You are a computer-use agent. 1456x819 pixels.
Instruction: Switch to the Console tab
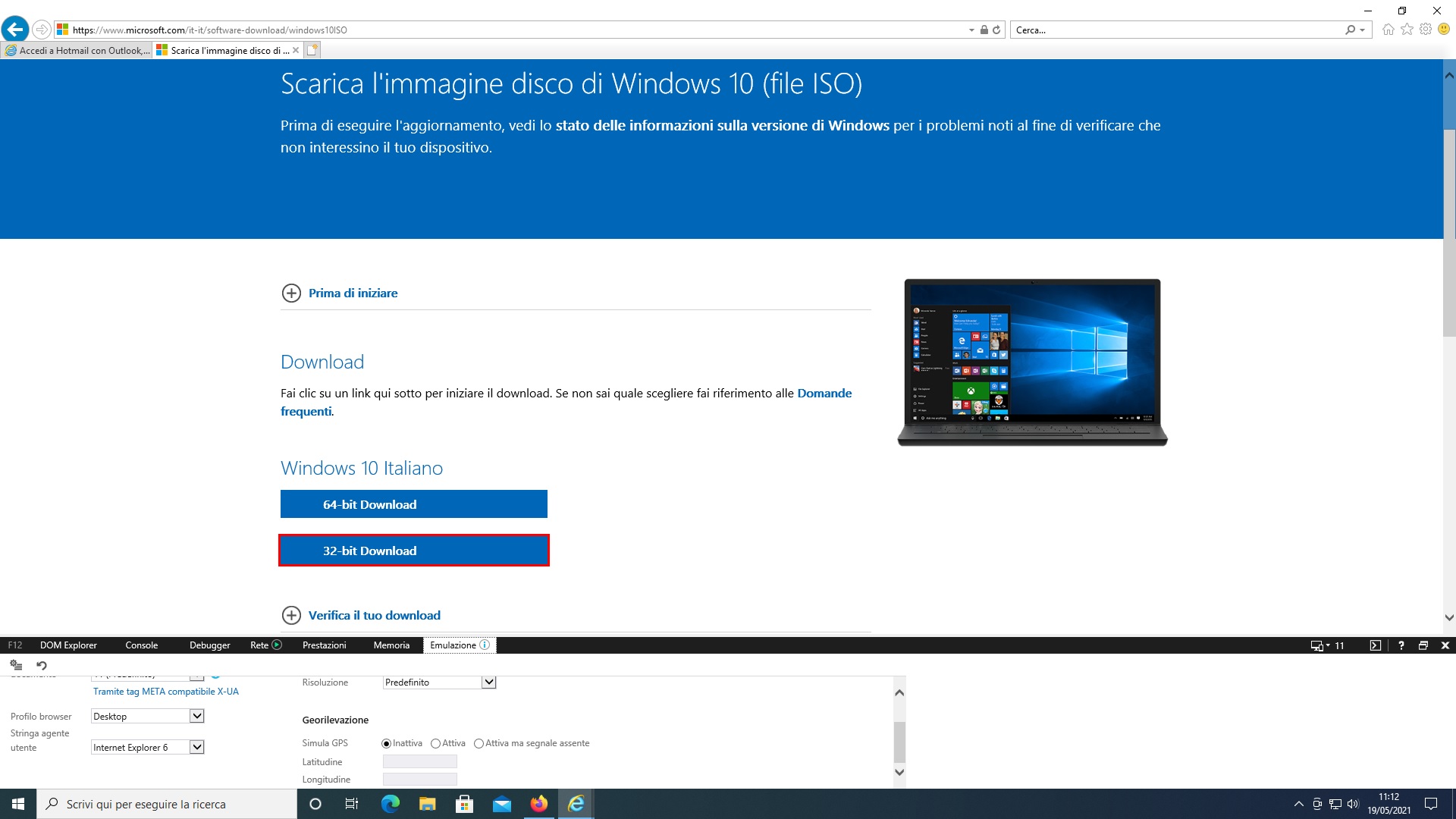point(142,645)
